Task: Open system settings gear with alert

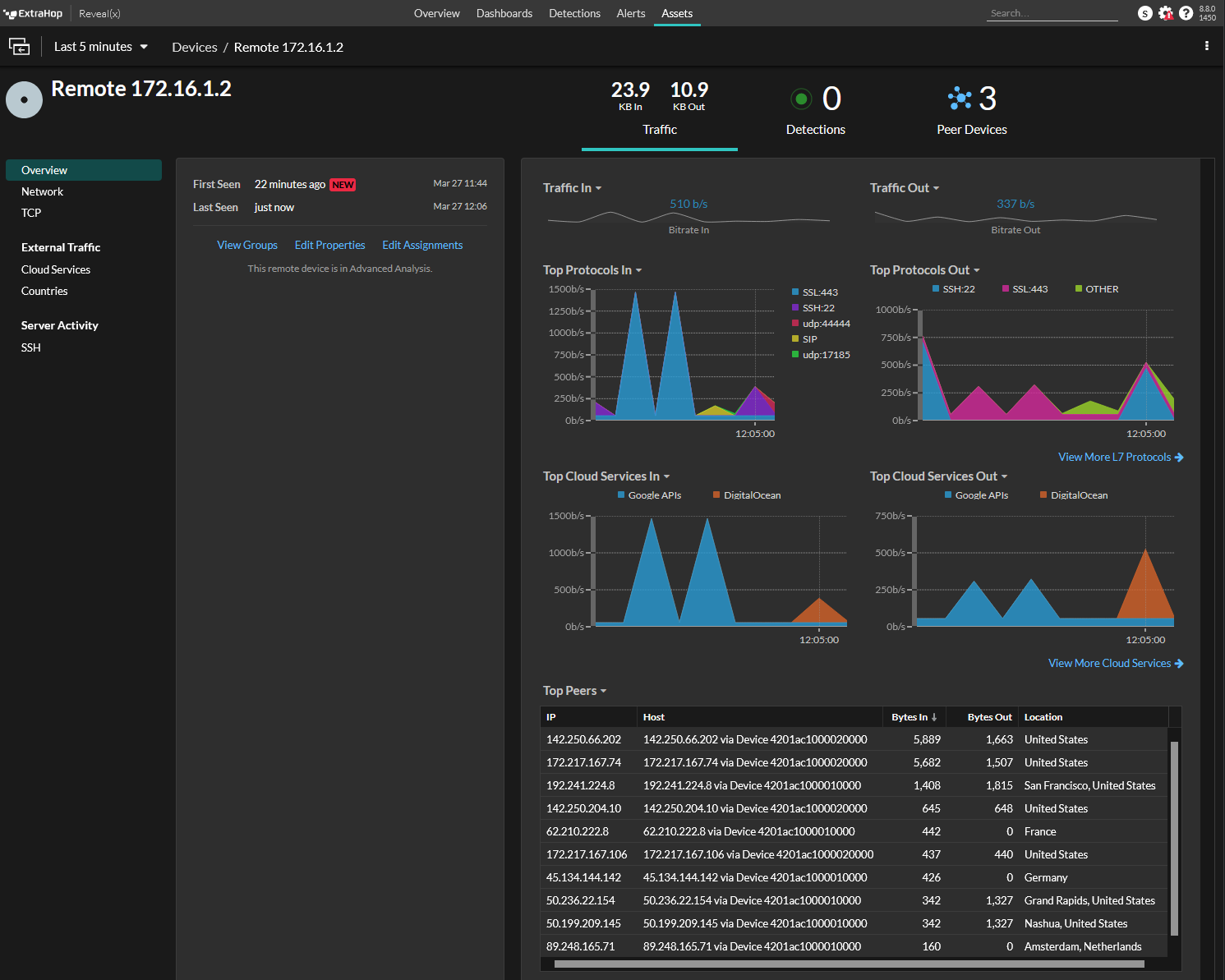Action: click(1165, 13)
